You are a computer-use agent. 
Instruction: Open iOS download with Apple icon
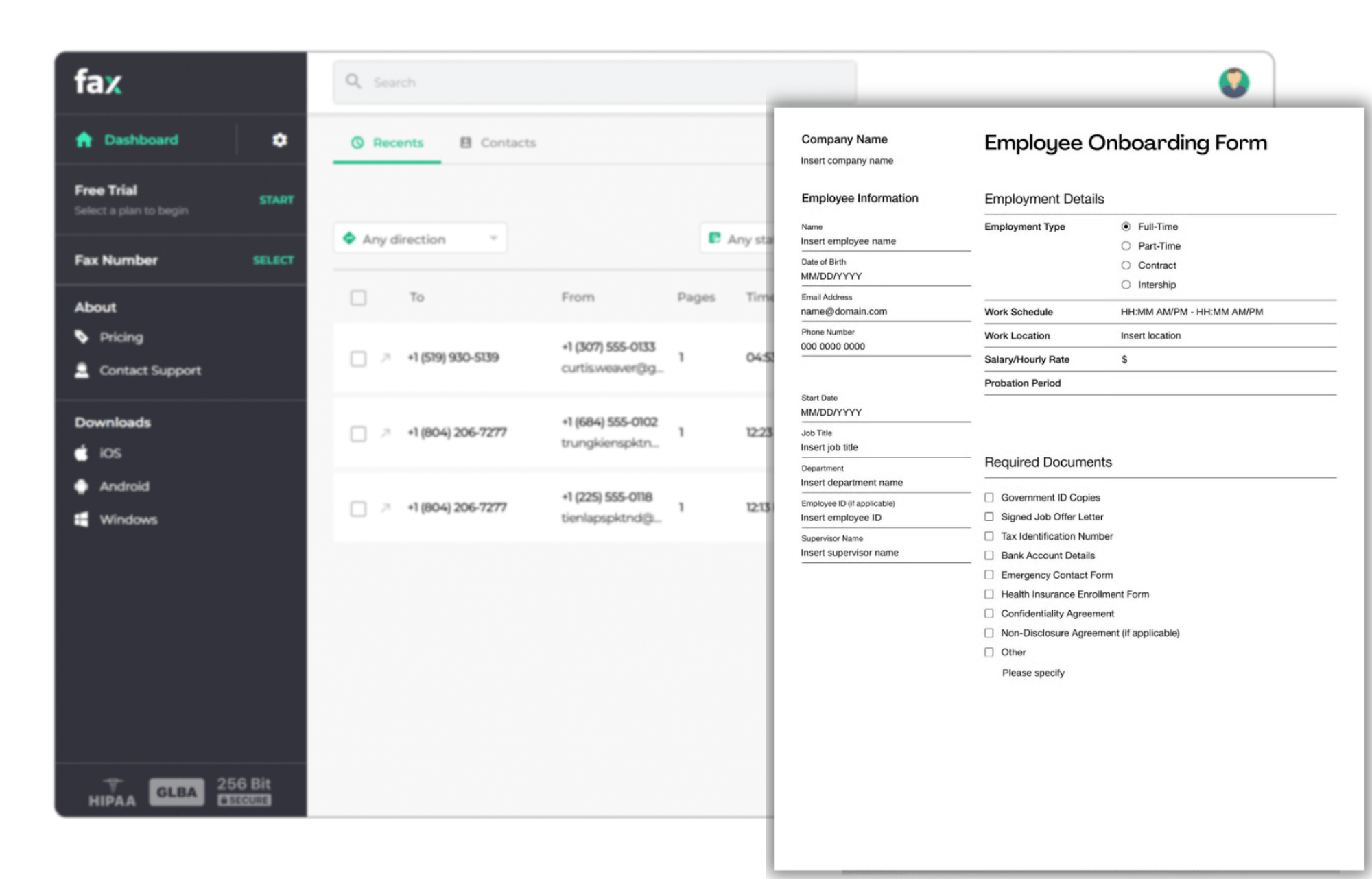[x=82, y=453]
